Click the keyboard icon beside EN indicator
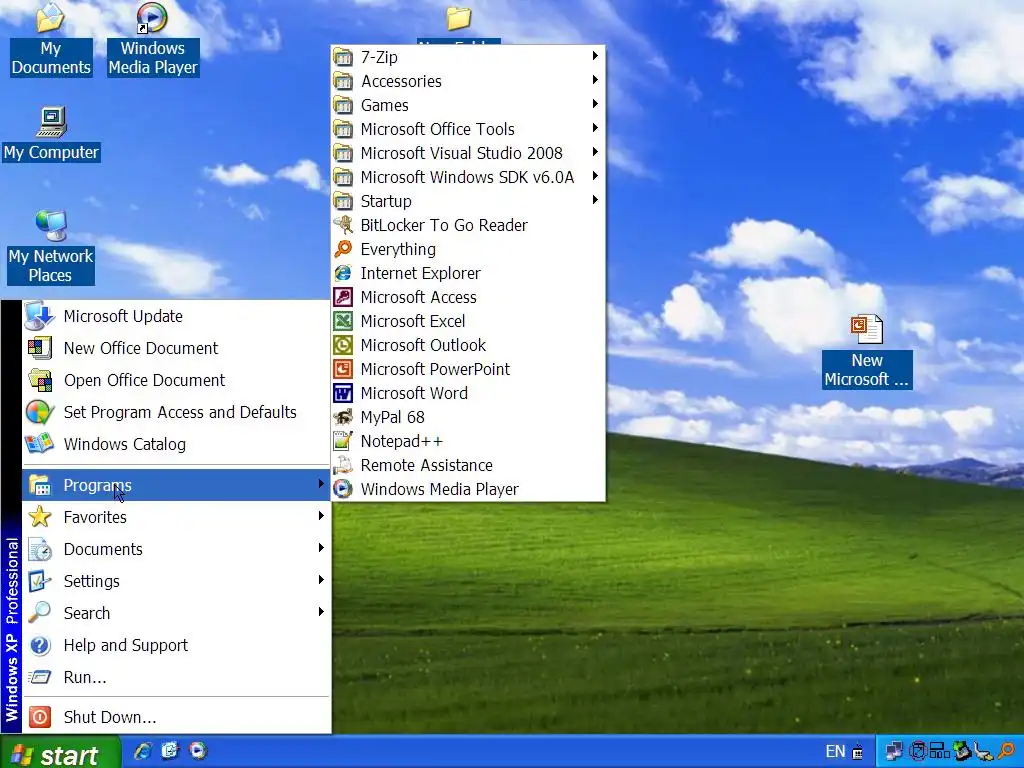The width and height of the screenshot is (1024, 768). [x=857, y=751]
